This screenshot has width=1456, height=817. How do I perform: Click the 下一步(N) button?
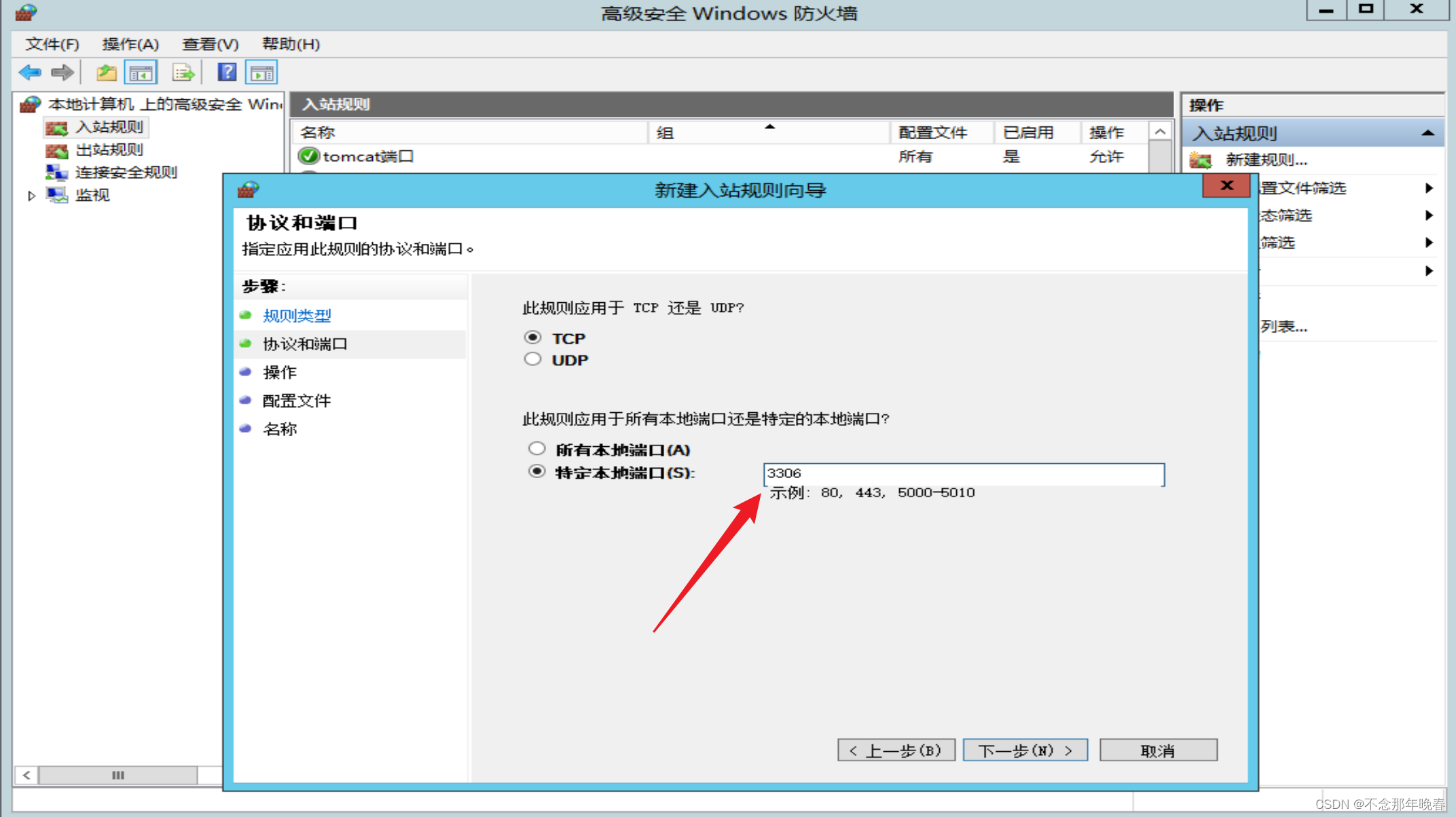tap(1025, 750)
